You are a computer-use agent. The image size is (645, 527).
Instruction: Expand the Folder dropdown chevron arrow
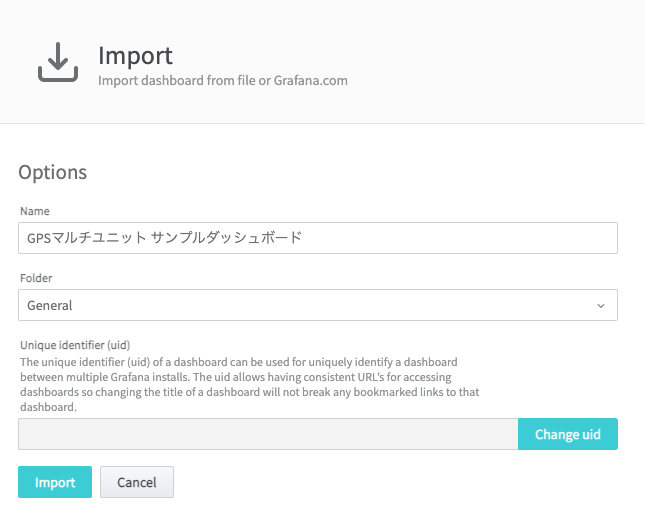(601, 306)
